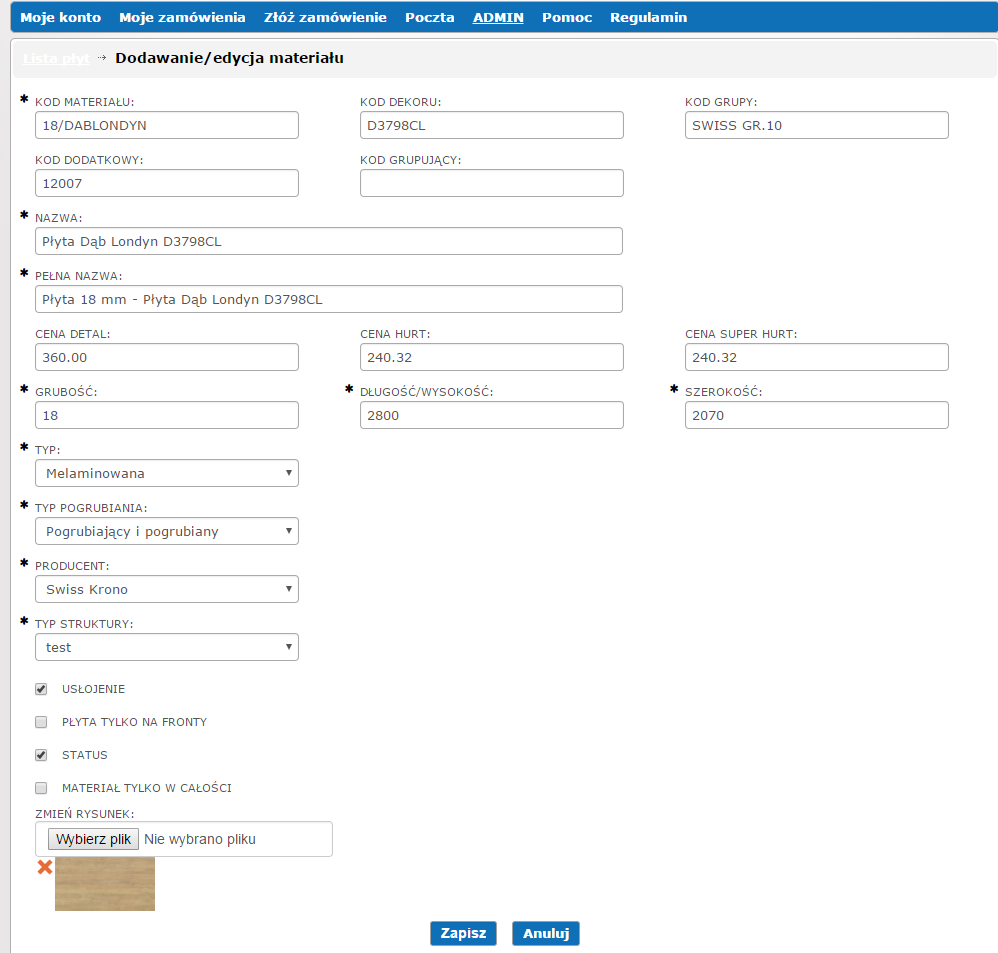The image size is (998, 953).
Task: Check the Materiał tylko w całości option
Action: tap(42, 788)
